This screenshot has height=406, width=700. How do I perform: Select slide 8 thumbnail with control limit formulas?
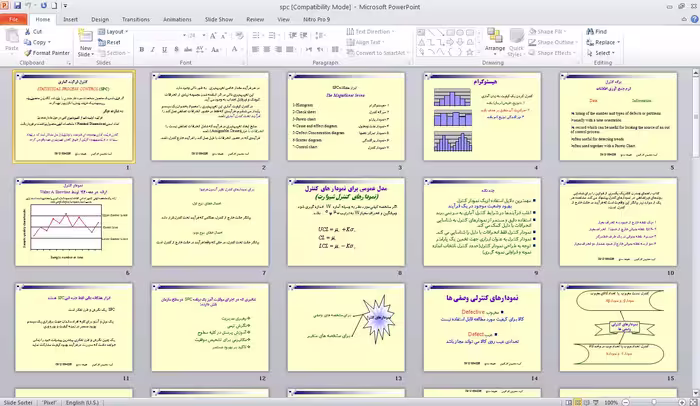pos(346,222)
